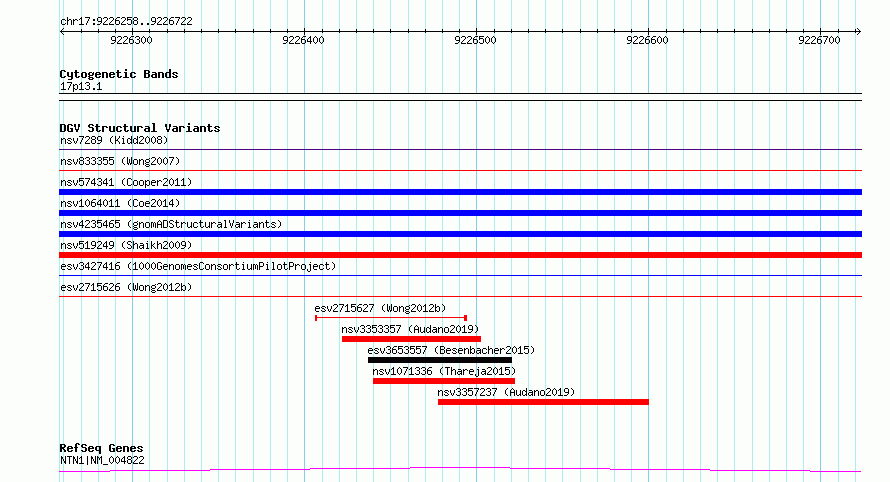Open first Audano2019 variant nsv3353357 label
This screenshot has width=890, height=482.
pyautogui.click(x=410, y=329)
